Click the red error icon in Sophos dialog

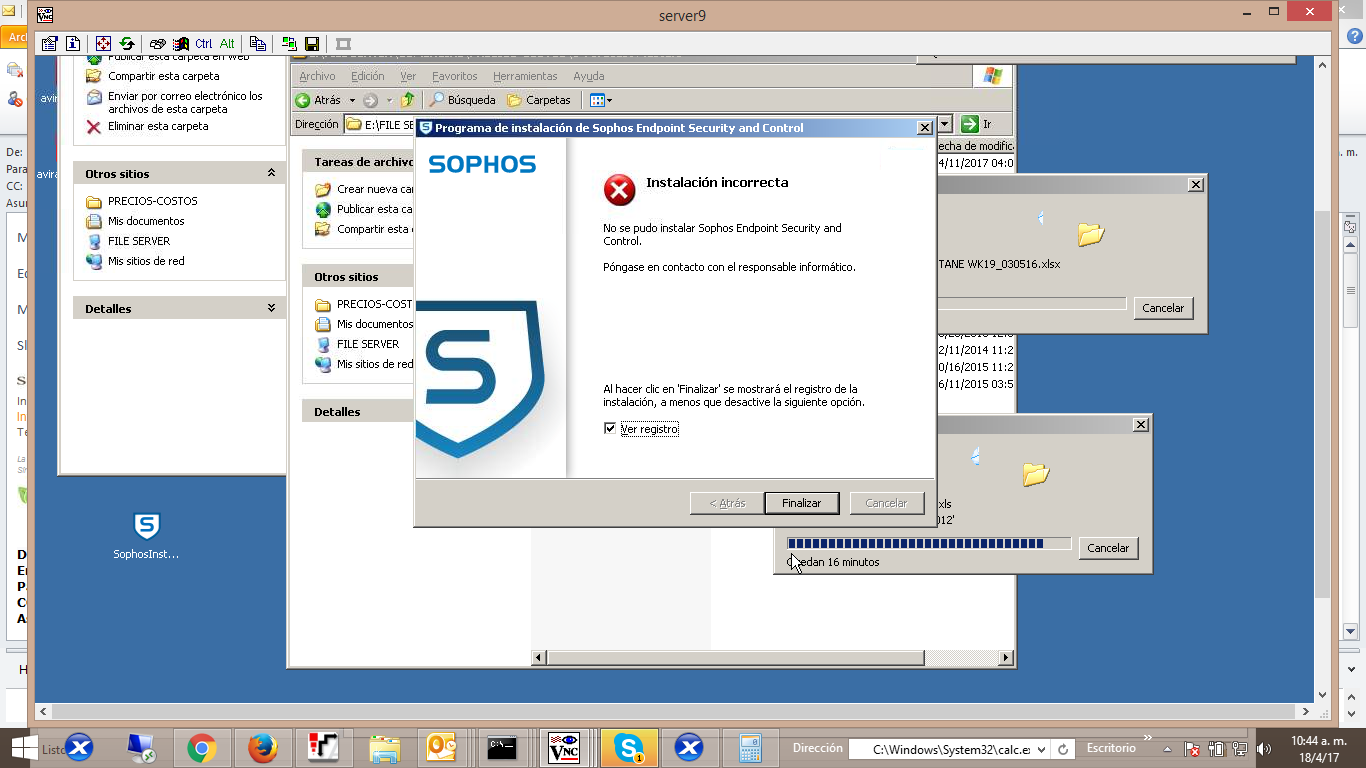(620, 190)
